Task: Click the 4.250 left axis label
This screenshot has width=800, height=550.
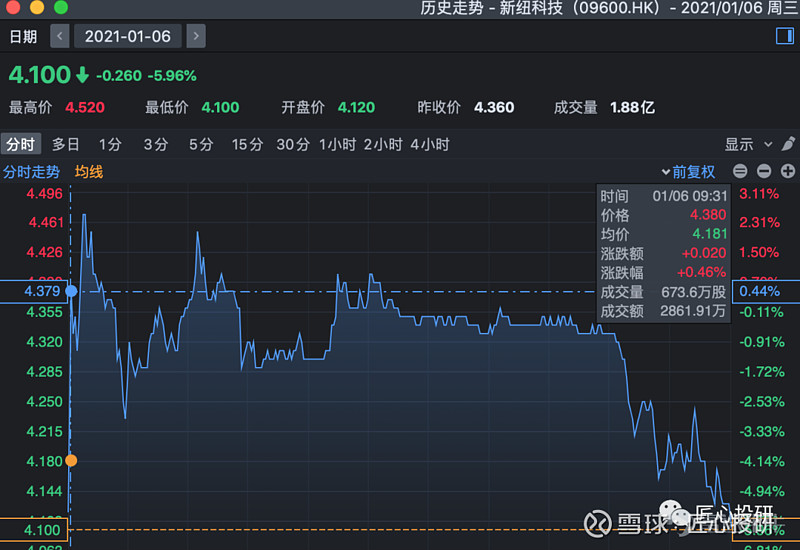Action: pyautogui.click(x=44, y=402)
